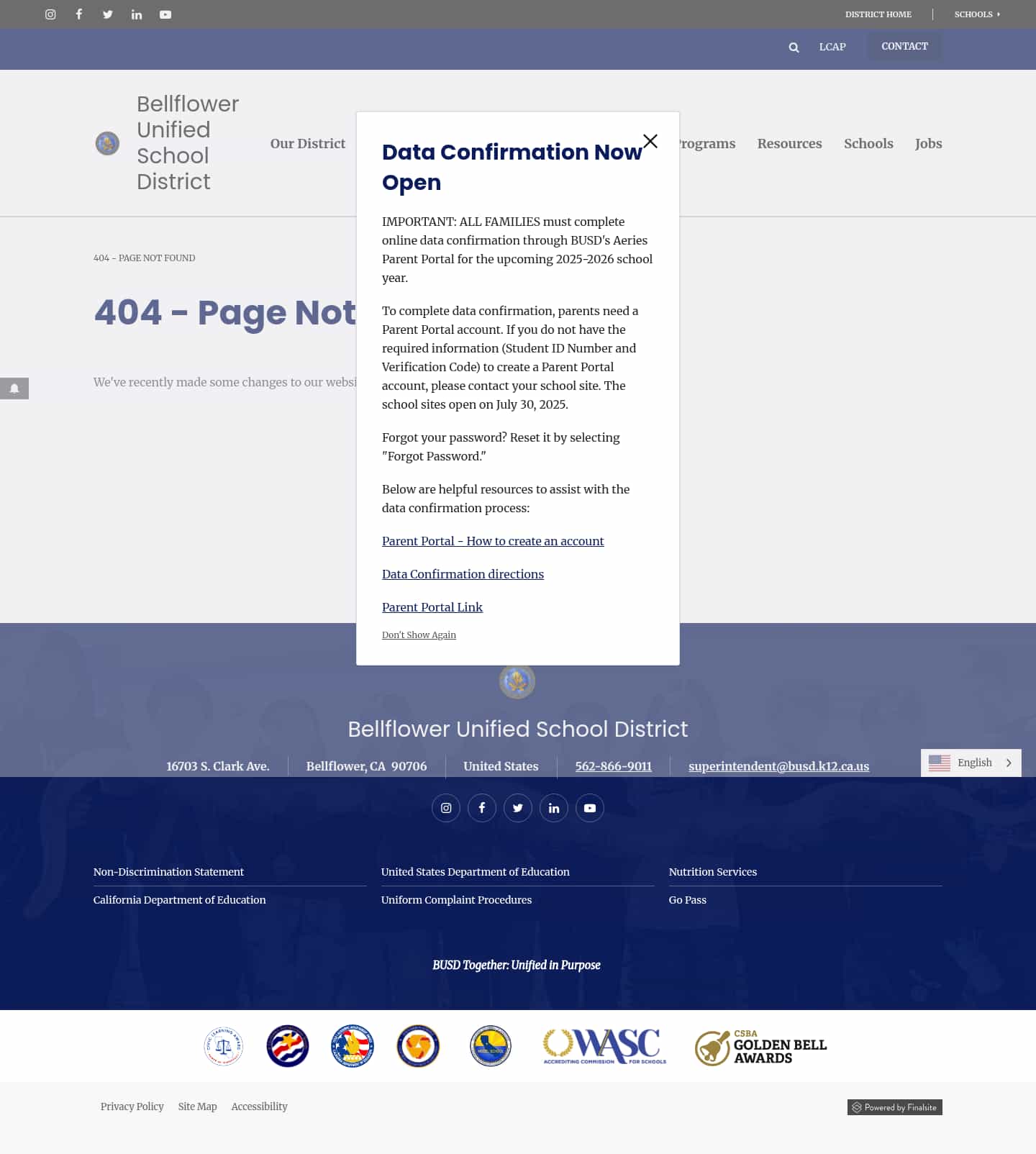Open the Our District menu

(x=308, y=143)
